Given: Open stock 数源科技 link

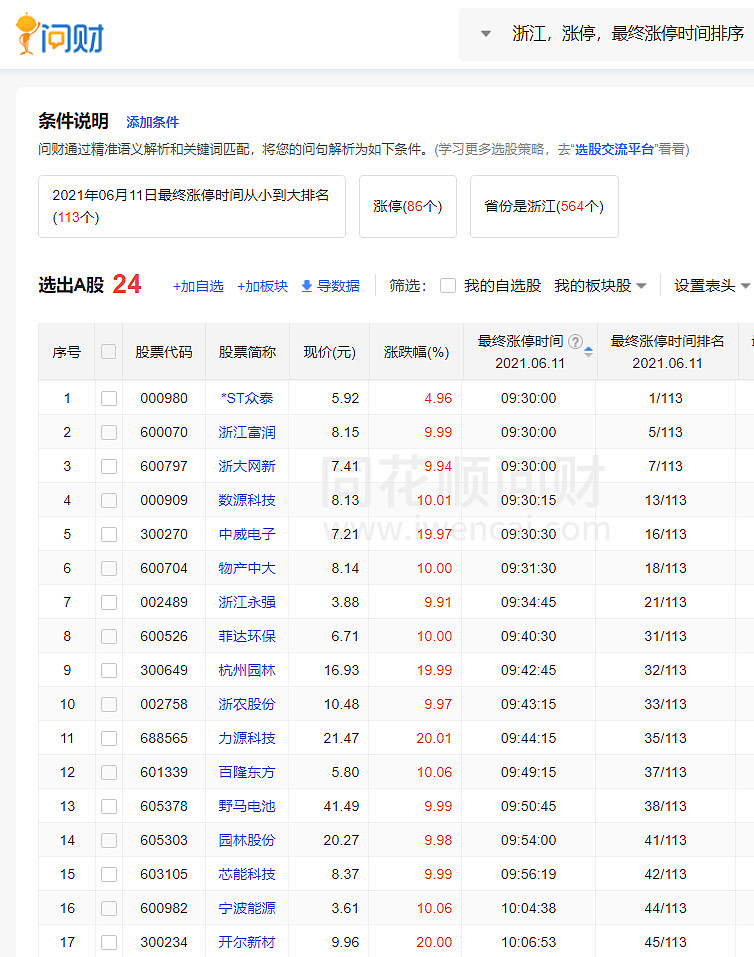Looking at the screenshot, I should click(247, 500).
